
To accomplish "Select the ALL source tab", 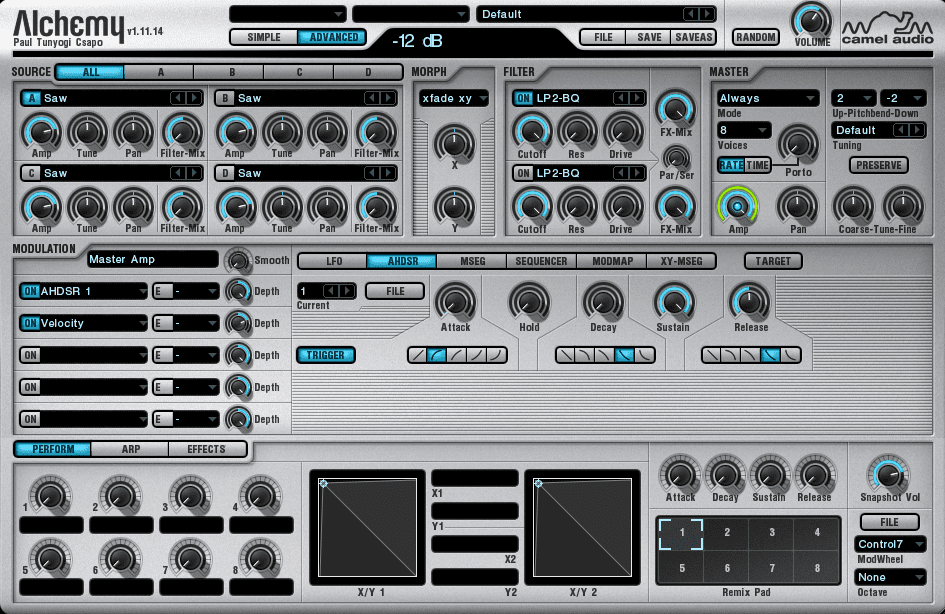I will coord(90,72).
